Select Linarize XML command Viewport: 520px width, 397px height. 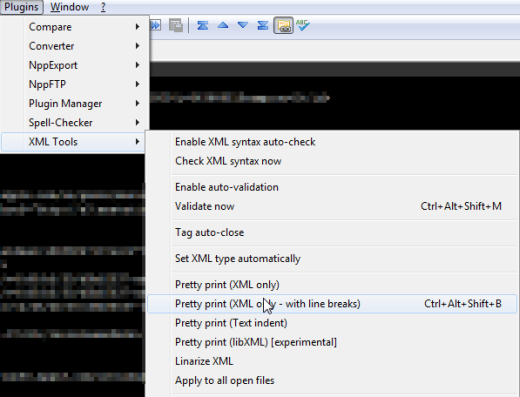coord(332,361)
